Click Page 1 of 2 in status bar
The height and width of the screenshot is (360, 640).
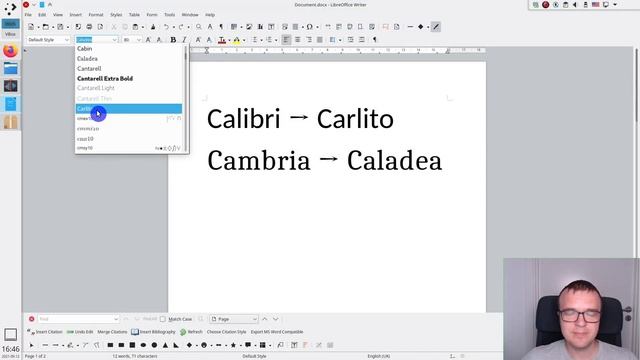point(36,356)
